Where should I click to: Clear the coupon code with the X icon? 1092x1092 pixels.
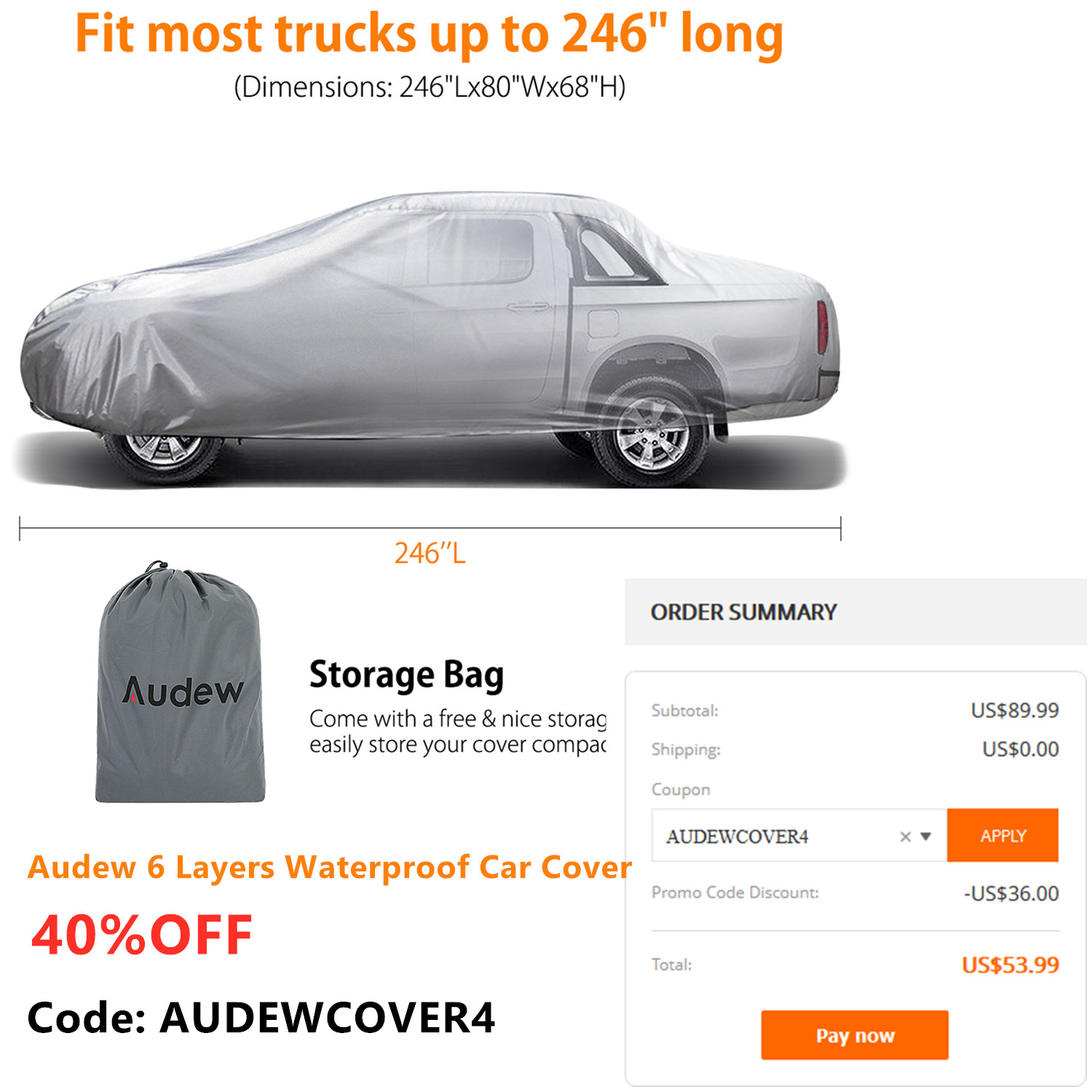pyautogui.click(x=905, y=836)
